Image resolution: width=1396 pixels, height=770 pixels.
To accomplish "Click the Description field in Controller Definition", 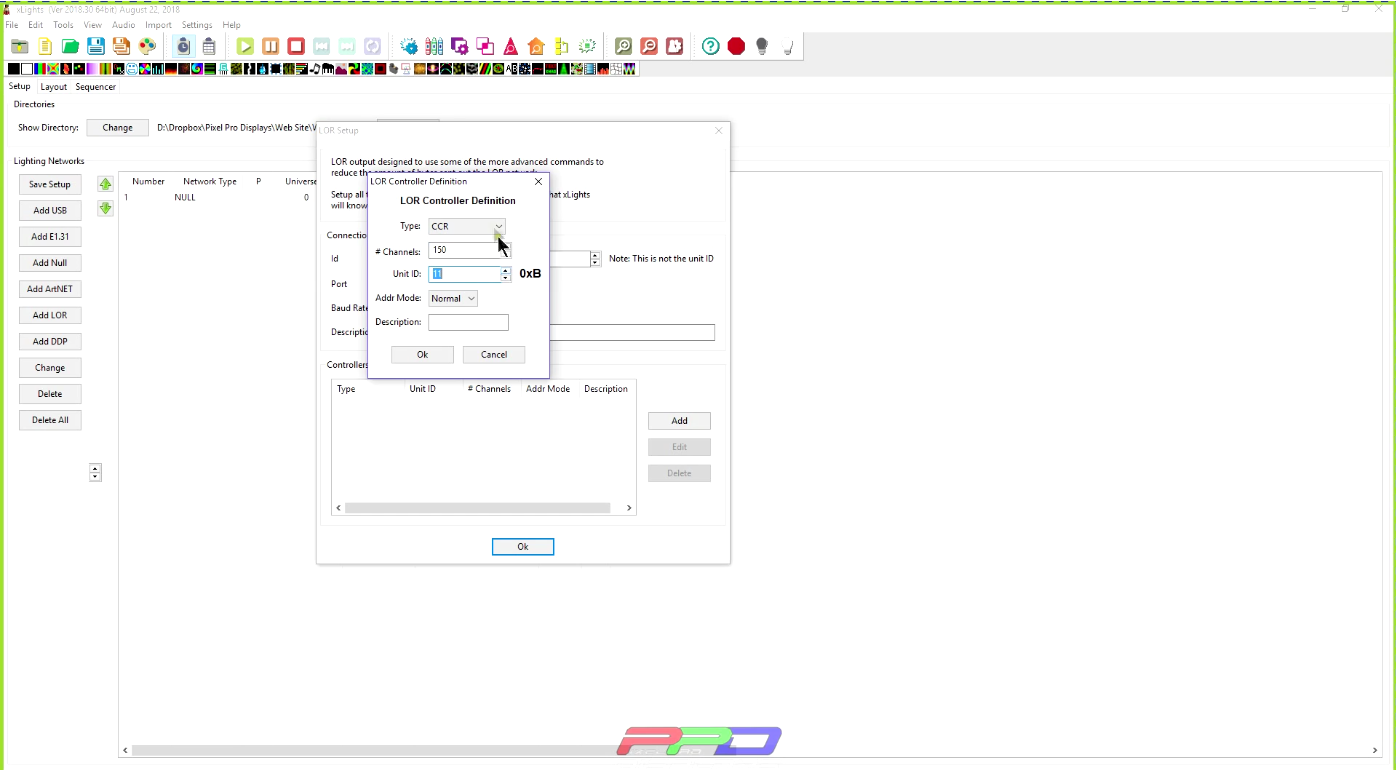I will pyautogui.click(x=468, y=322).
